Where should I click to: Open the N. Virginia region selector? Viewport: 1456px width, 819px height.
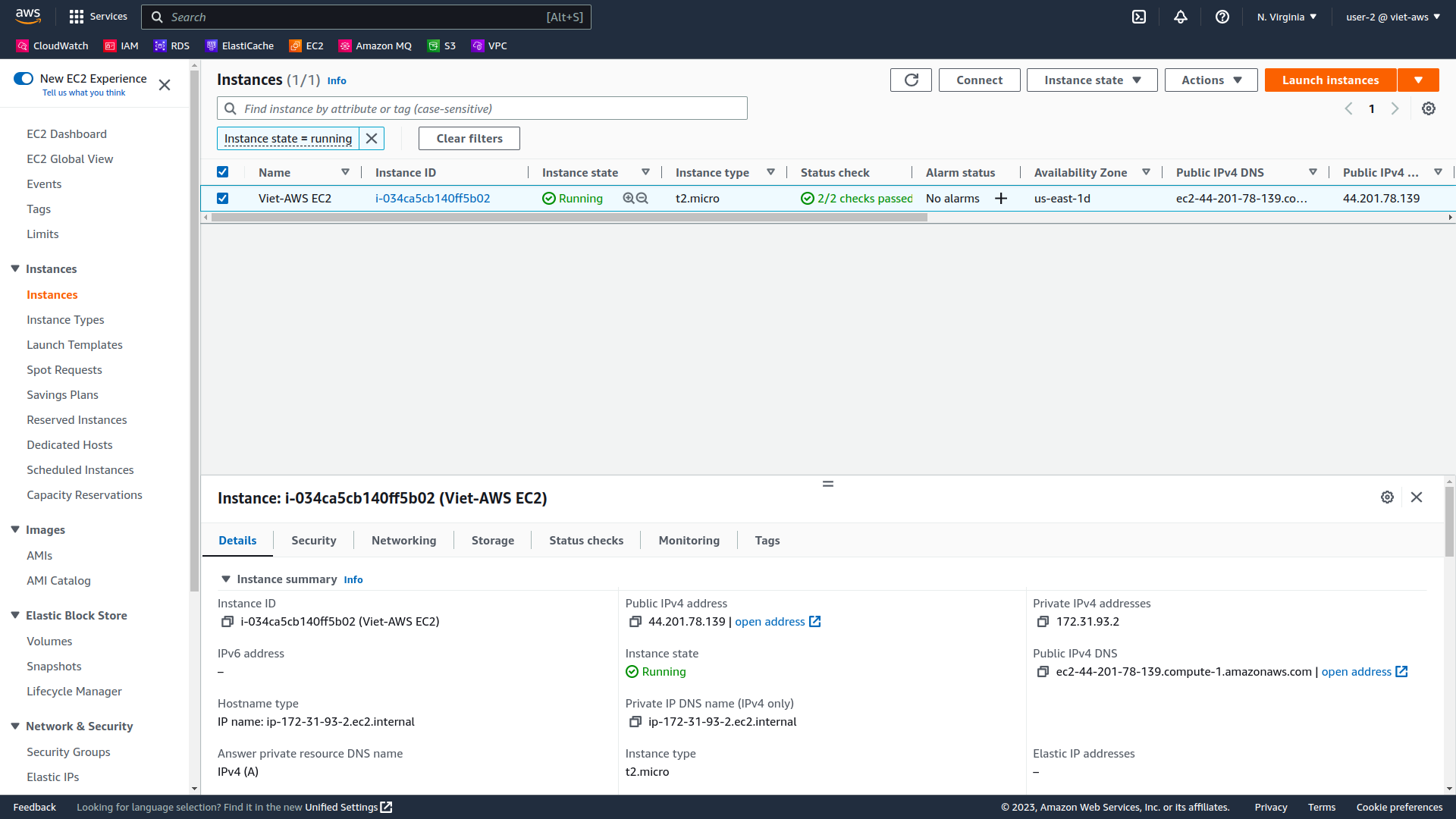pyautogui.click(x=1287, y=17)
